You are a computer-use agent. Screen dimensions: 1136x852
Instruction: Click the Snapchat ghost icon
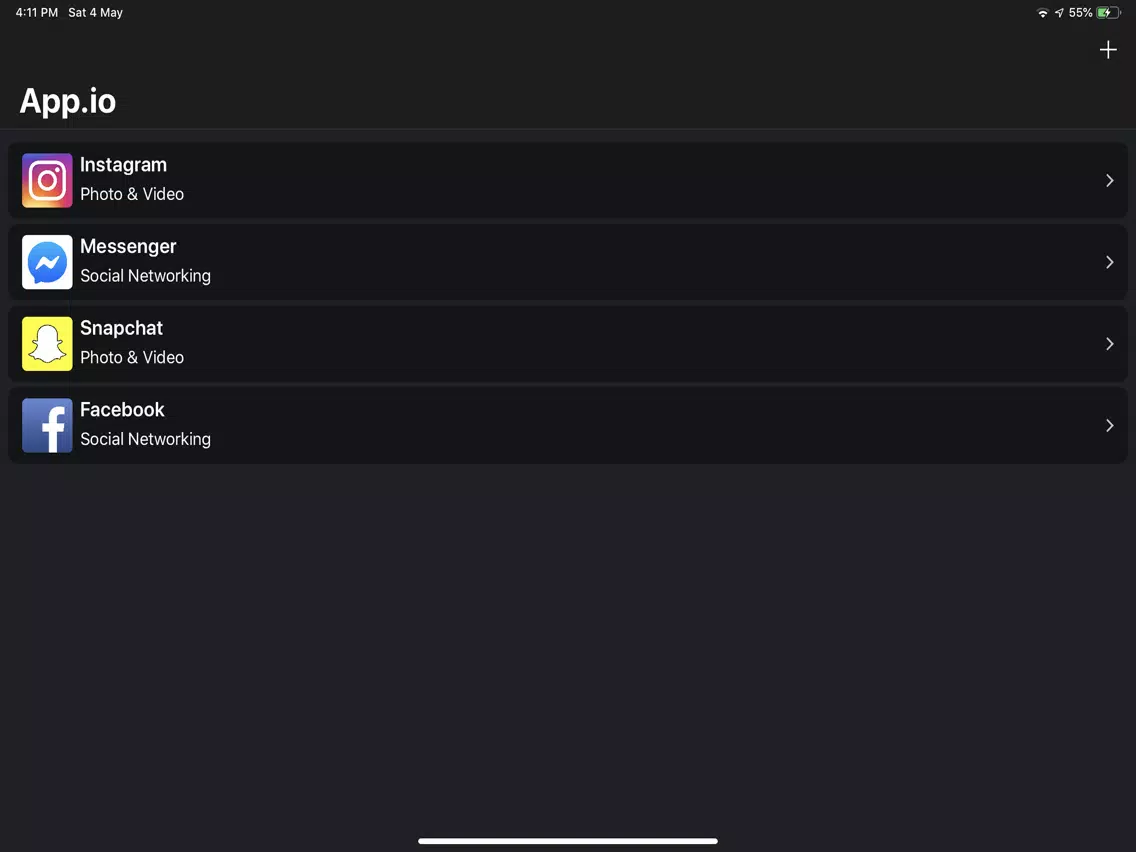pyautogui.click(x=47, y=344)
